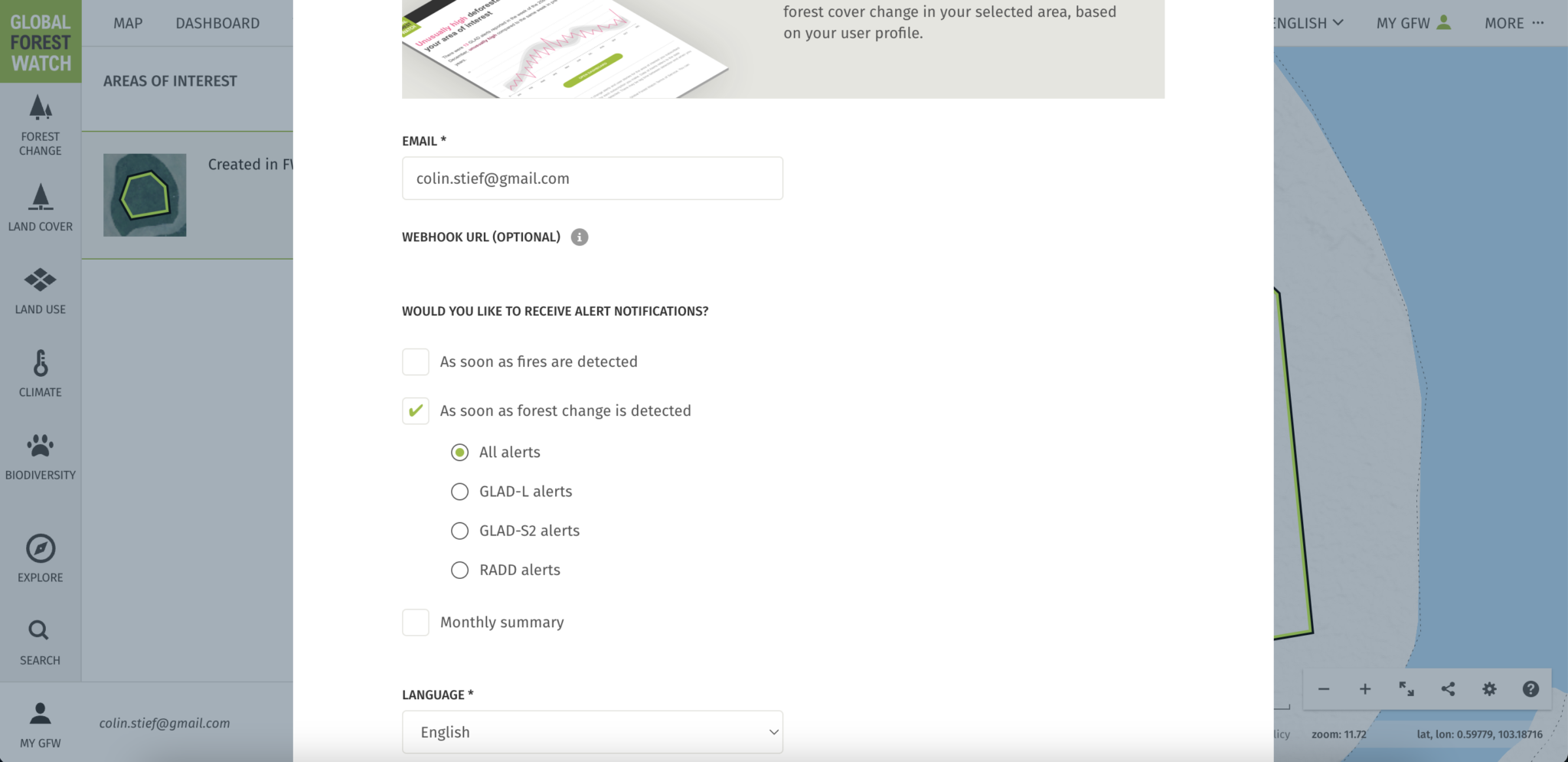The width and height of the screenshot is (1568, 762).
Task: Open the site language selector in header
Action: [1309, 23]
